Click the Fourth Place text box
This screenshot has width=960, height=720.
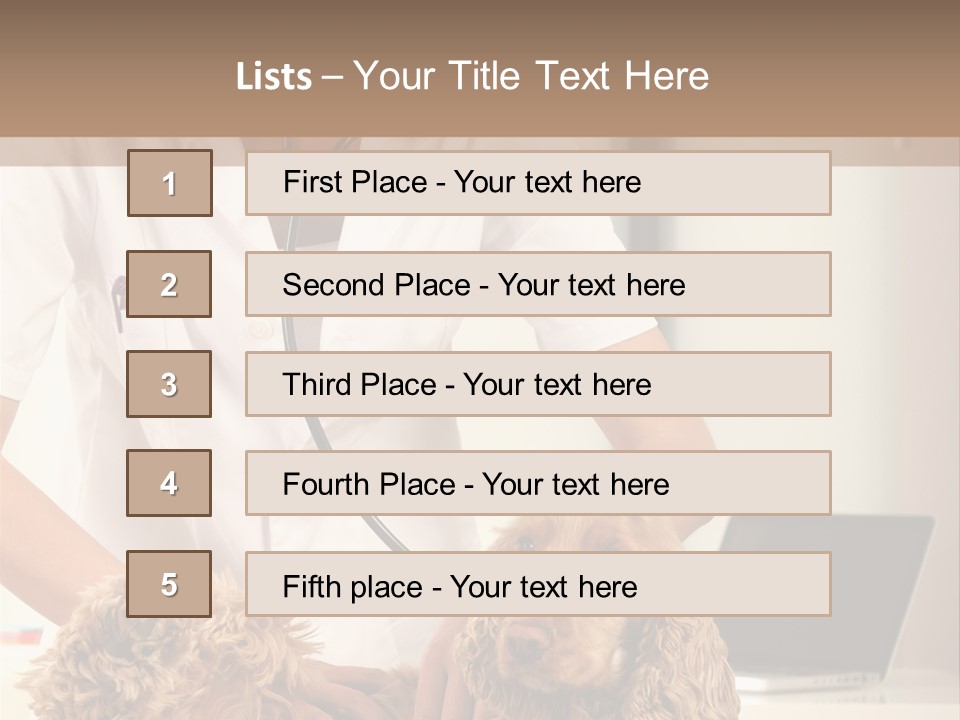point(538,484)
